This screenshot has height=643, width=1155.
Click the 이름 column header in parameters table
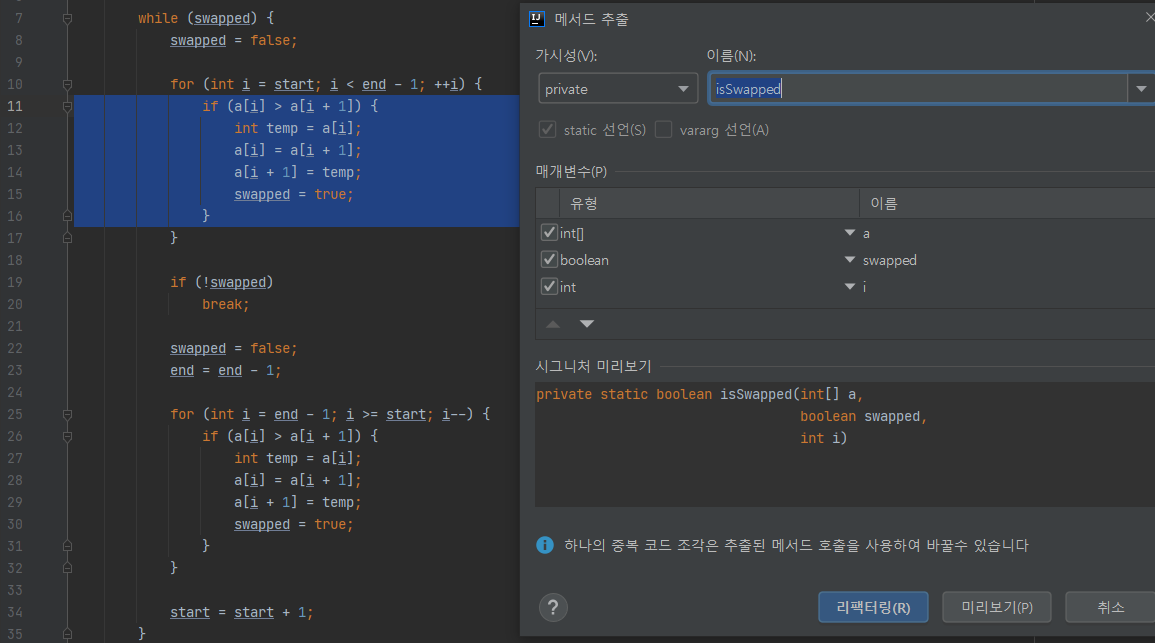1007,203
